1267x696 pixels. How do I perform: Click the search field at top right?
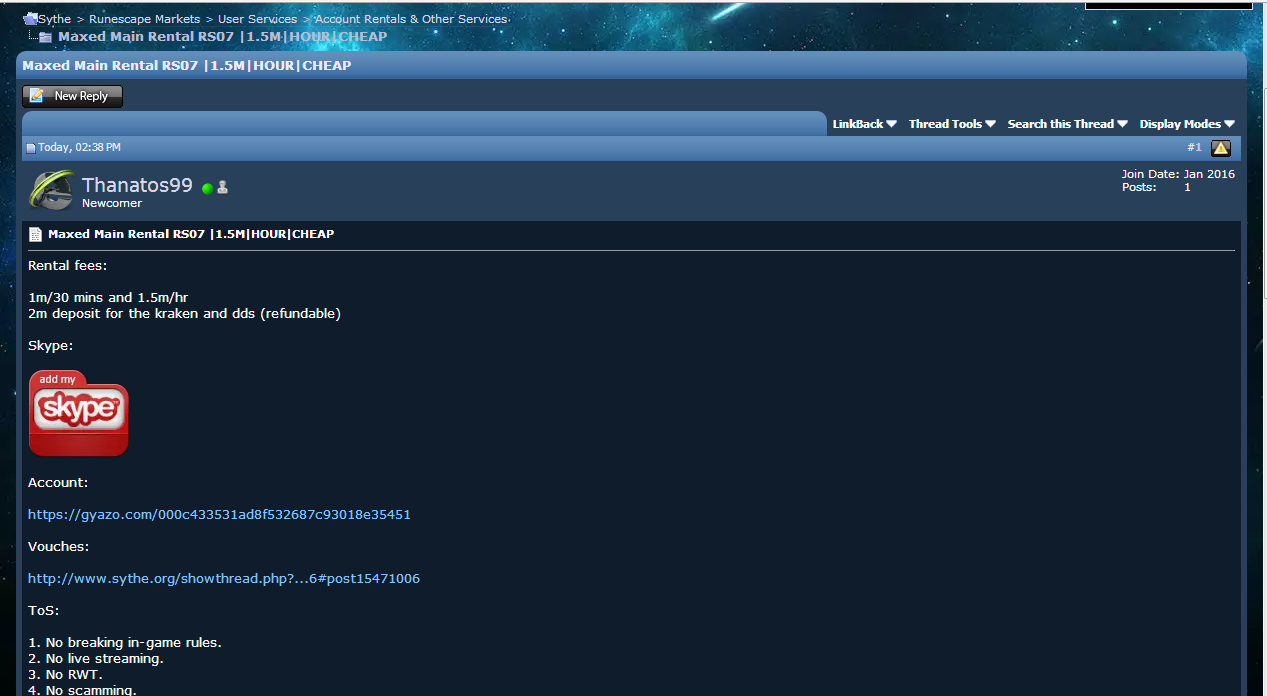[x=1168, y=5]
